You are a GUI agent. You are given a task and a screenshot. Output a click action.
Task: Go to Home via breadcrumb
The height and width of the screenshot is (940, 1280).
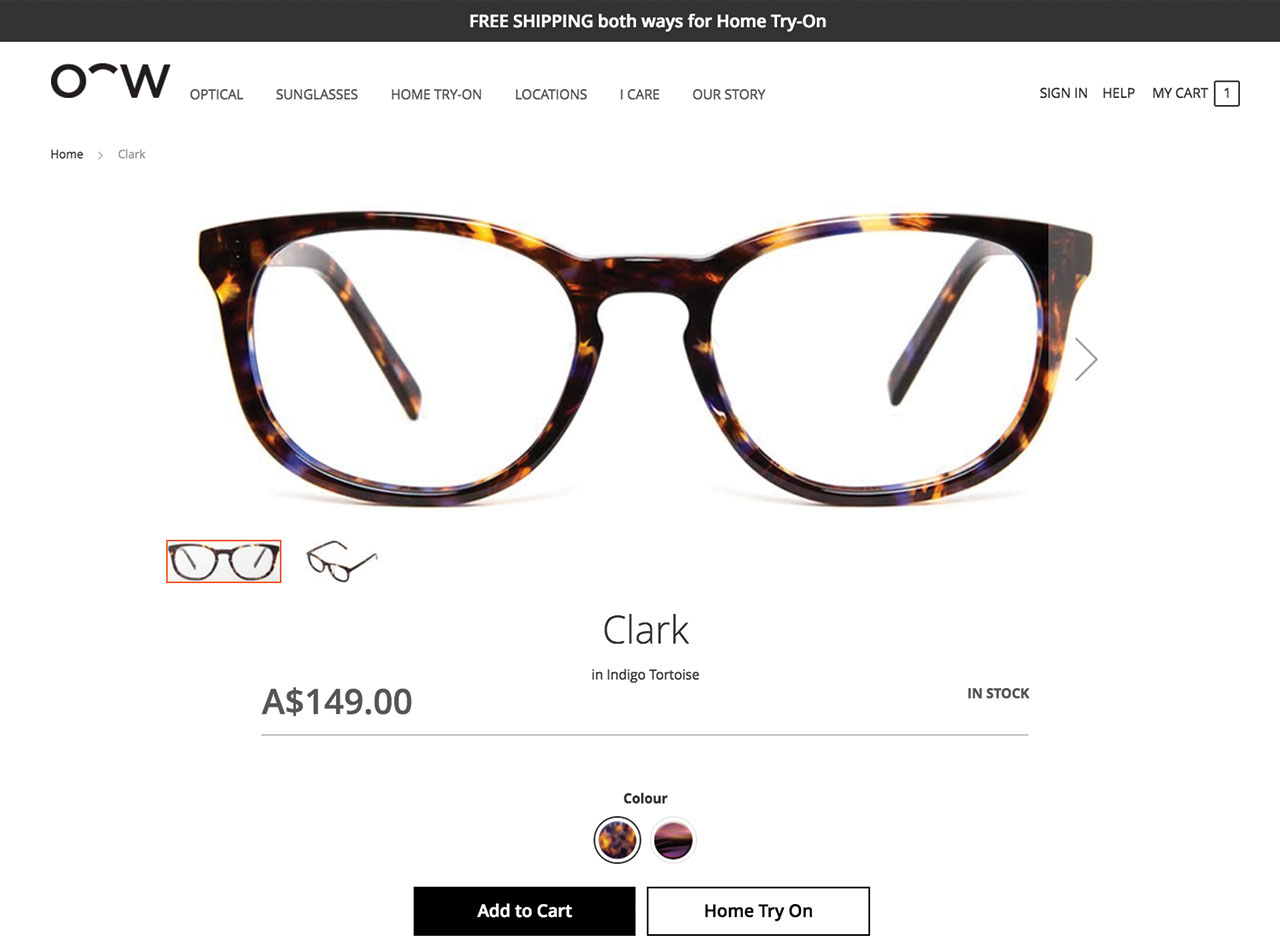(x=67, y=154)
